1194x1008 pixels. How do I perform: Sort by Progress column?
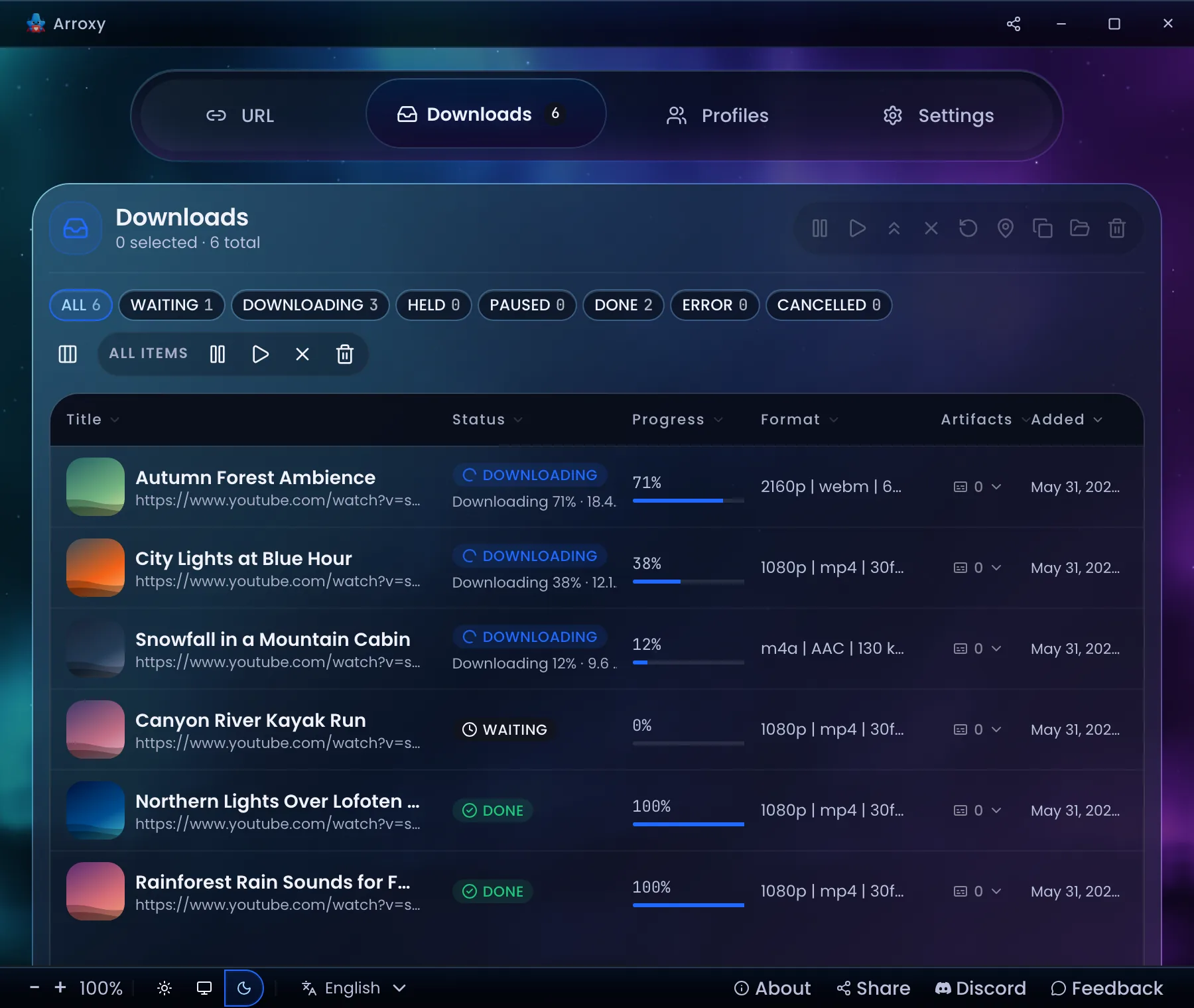point(677,420)
